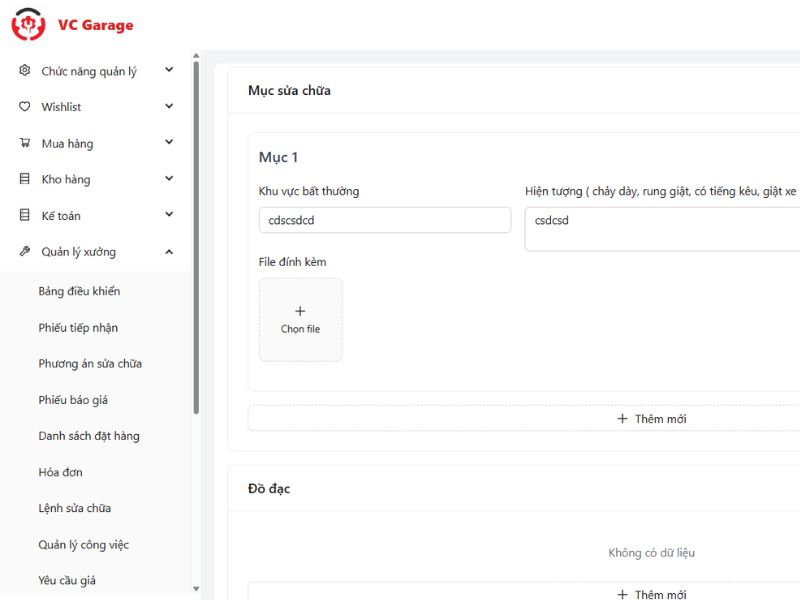Open Bảng điều khiển menu item
The width and height of the screenshot is (800, 600).
click(79, 291)
